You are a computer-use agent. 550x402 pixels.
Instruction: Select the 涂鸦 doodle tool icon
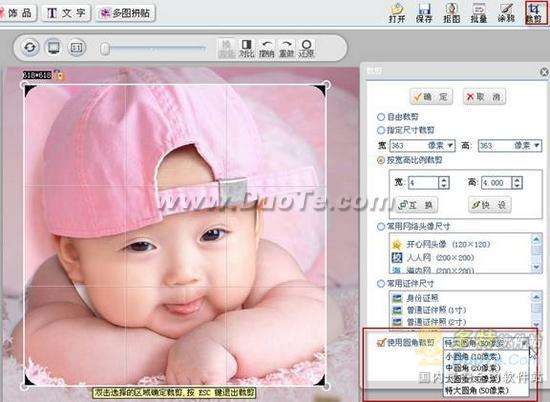click(506, 13)
